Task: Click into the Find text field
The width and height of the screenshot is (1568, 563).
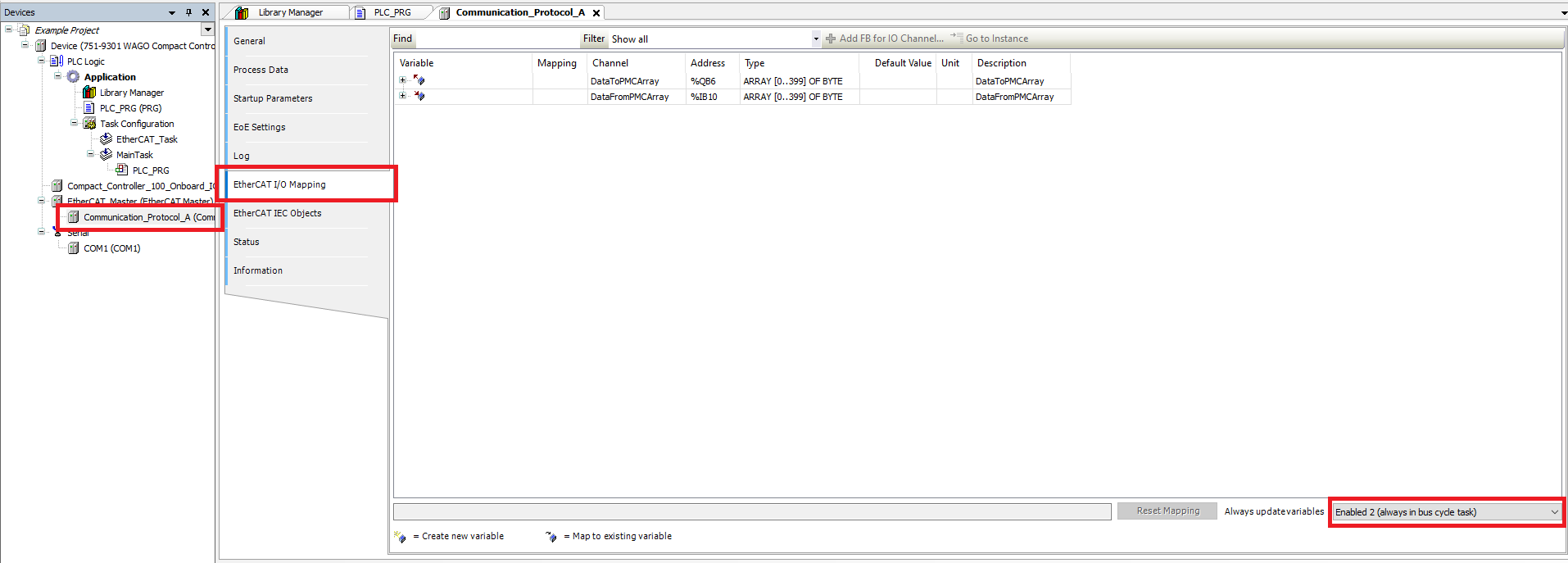Action: [496, 39]
